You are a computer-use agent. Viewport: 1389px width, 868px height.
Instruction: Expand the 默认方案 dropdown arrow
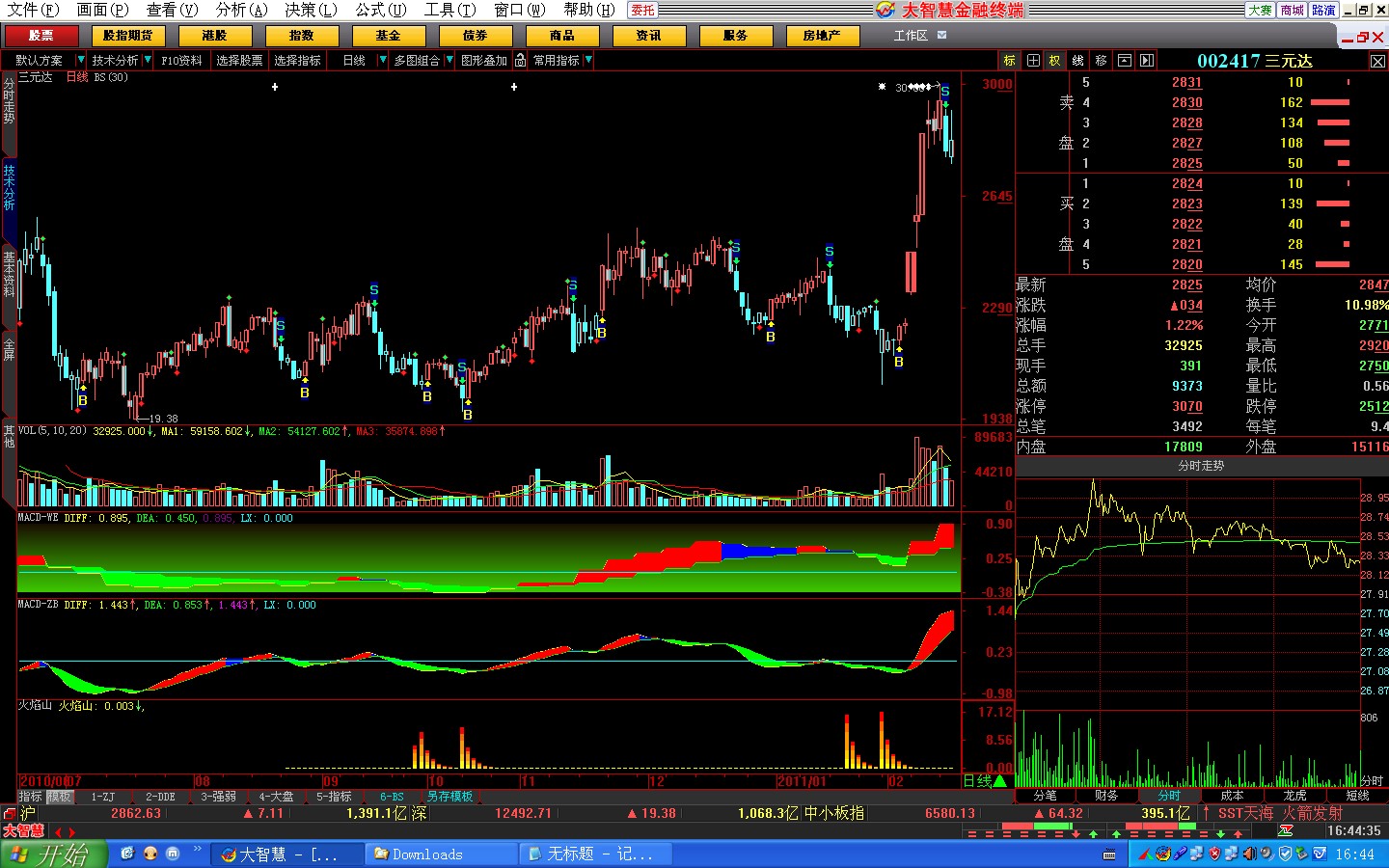click(x=81, y=60)
